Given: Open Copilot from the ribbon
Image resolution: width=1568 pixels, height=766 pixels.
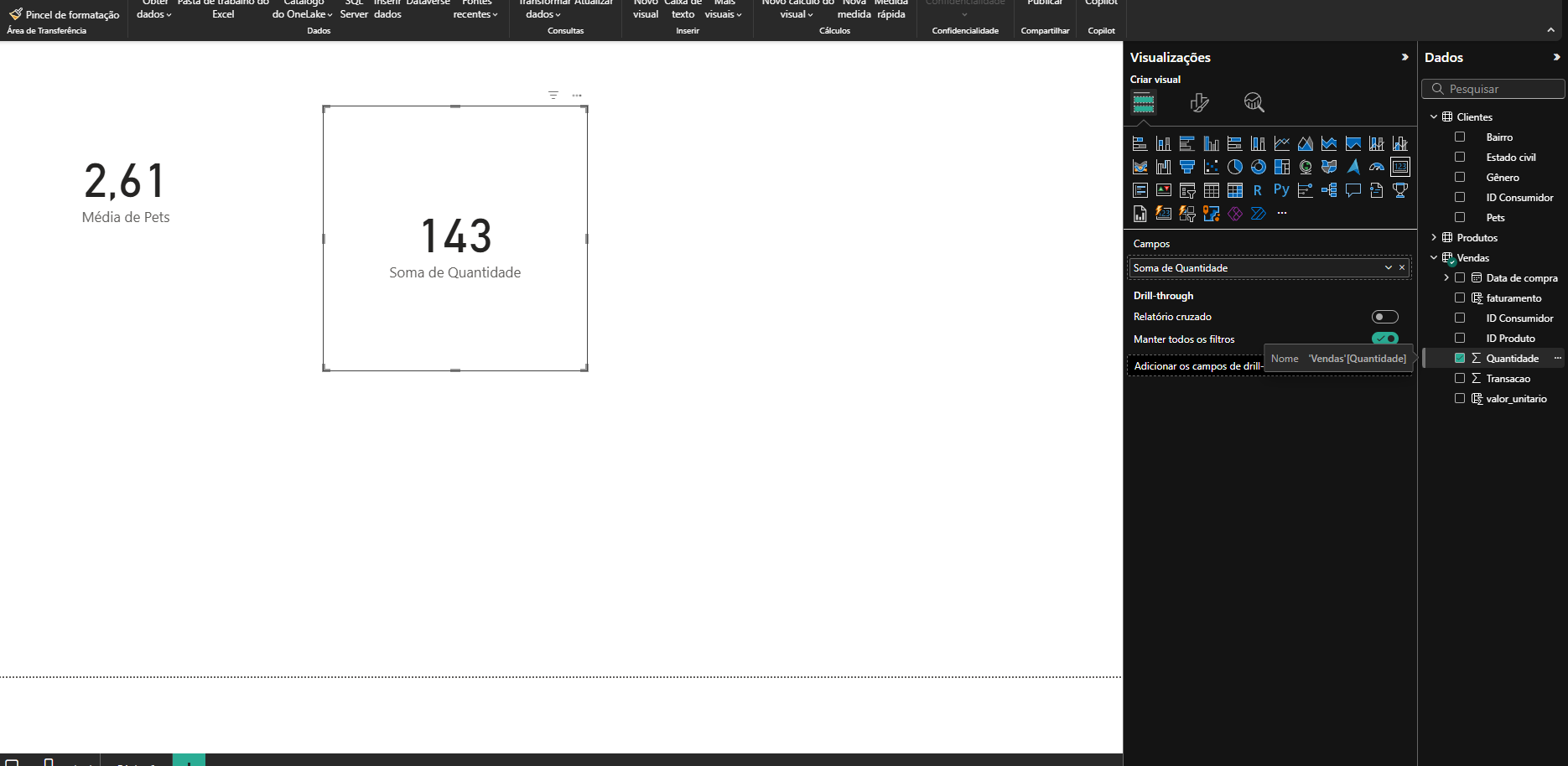Looking at the screenshot, I should click(1101, 5).
